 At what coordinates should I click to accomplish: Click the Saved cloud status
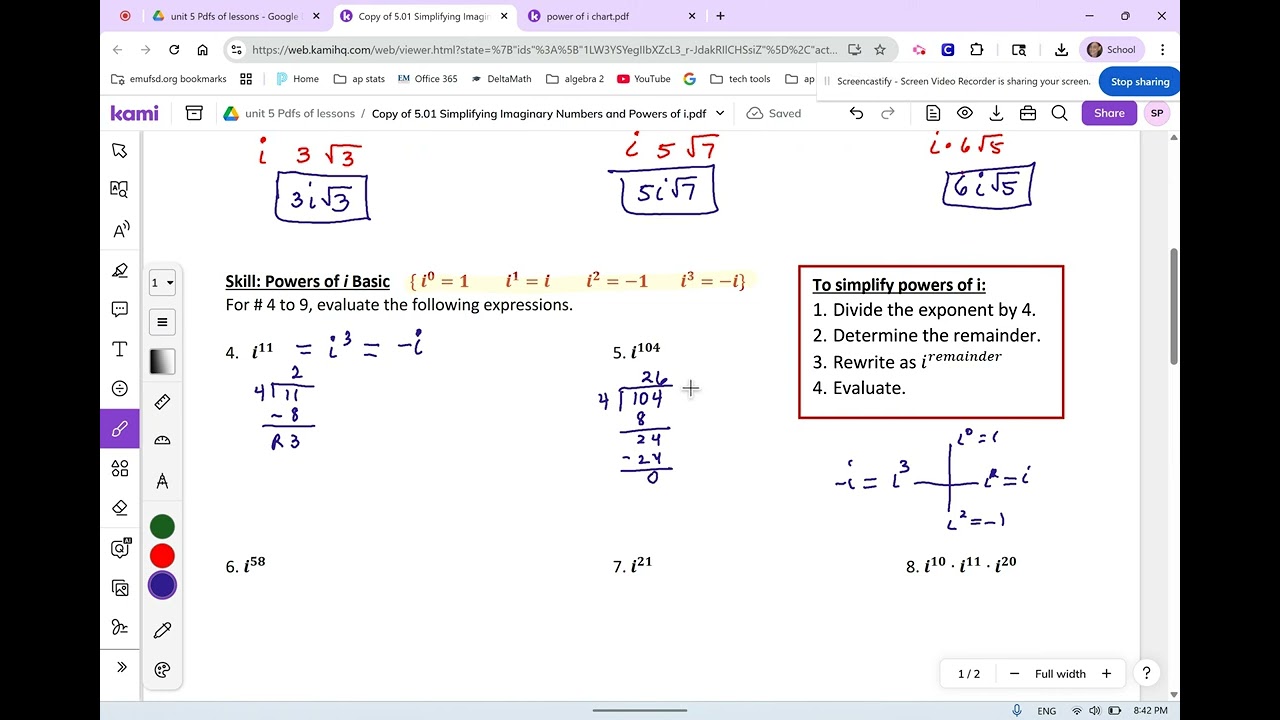click(x=774, y=113)
